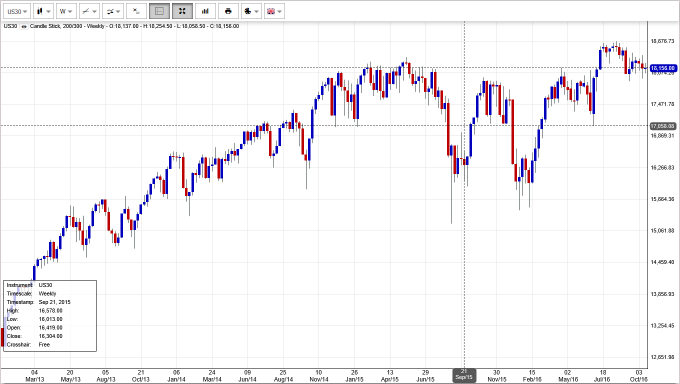Viewport: 680px width, 384px height.
Task: Toggle the chart grid button
Action: [x=160, y=11]
